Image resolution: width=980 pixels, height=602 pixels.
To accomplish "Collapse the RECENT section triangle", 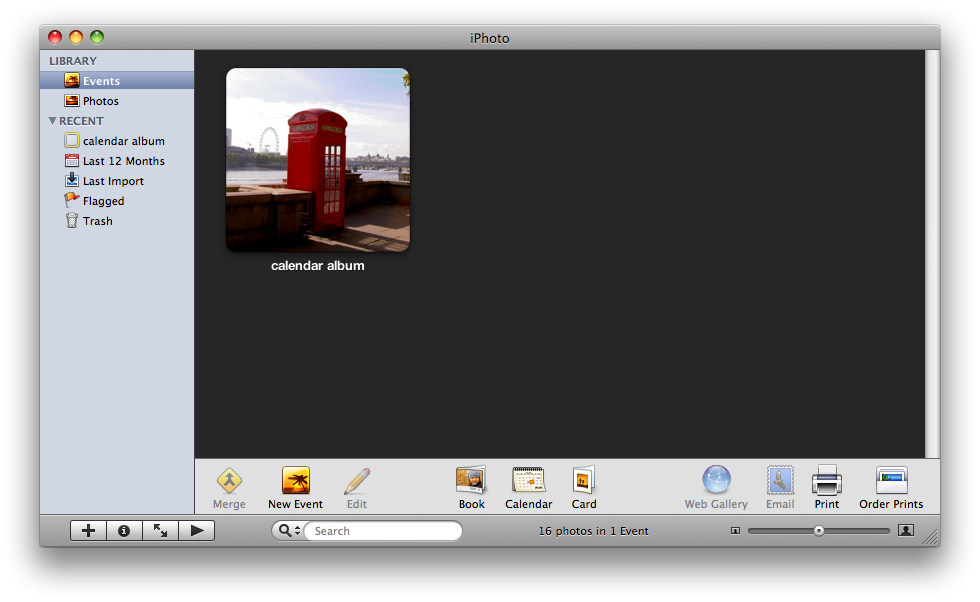I will 52,121.
